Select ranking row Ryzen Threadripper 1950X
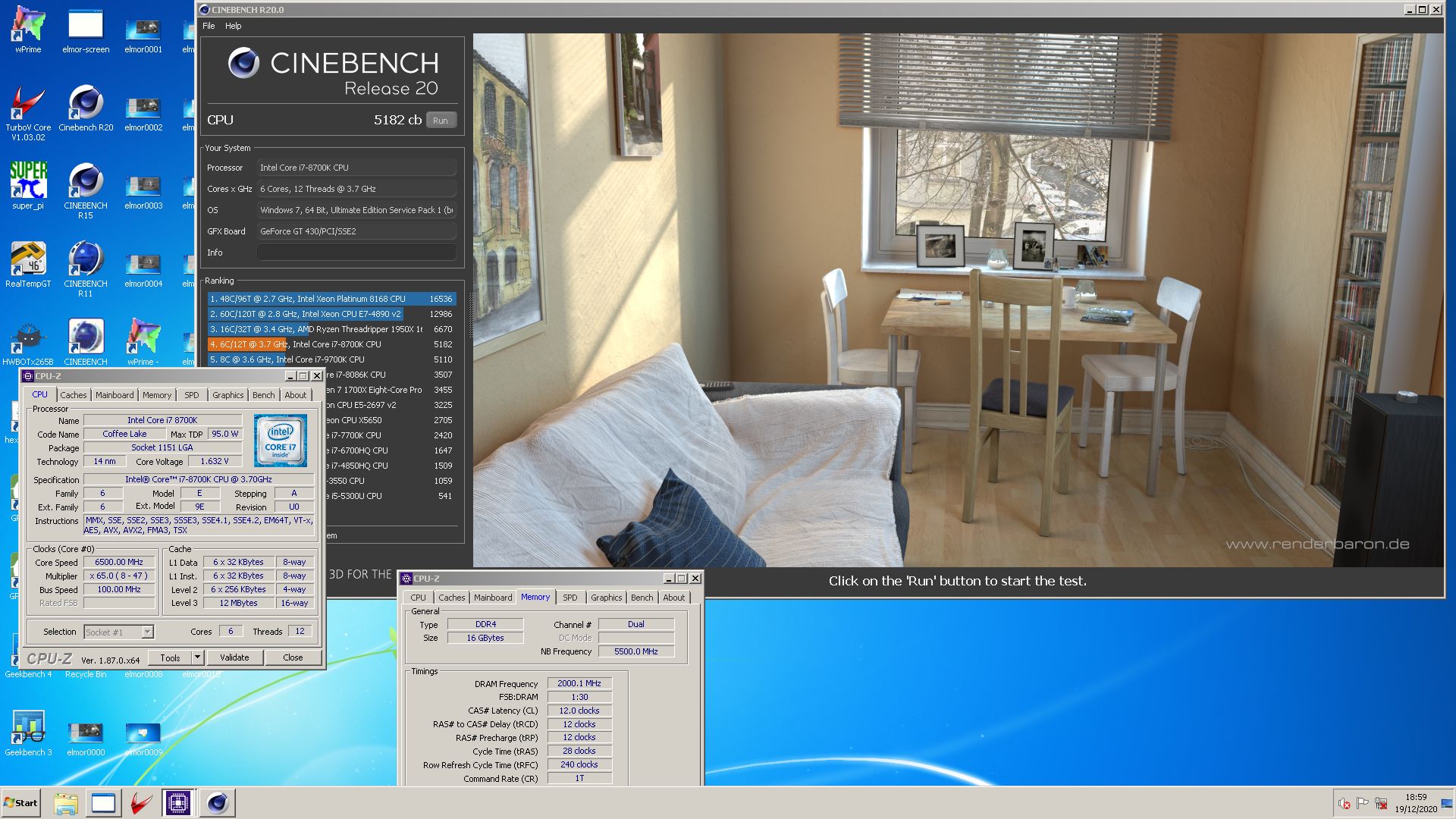The width and height of the screenshot is (1456, 819). (331, 329)
